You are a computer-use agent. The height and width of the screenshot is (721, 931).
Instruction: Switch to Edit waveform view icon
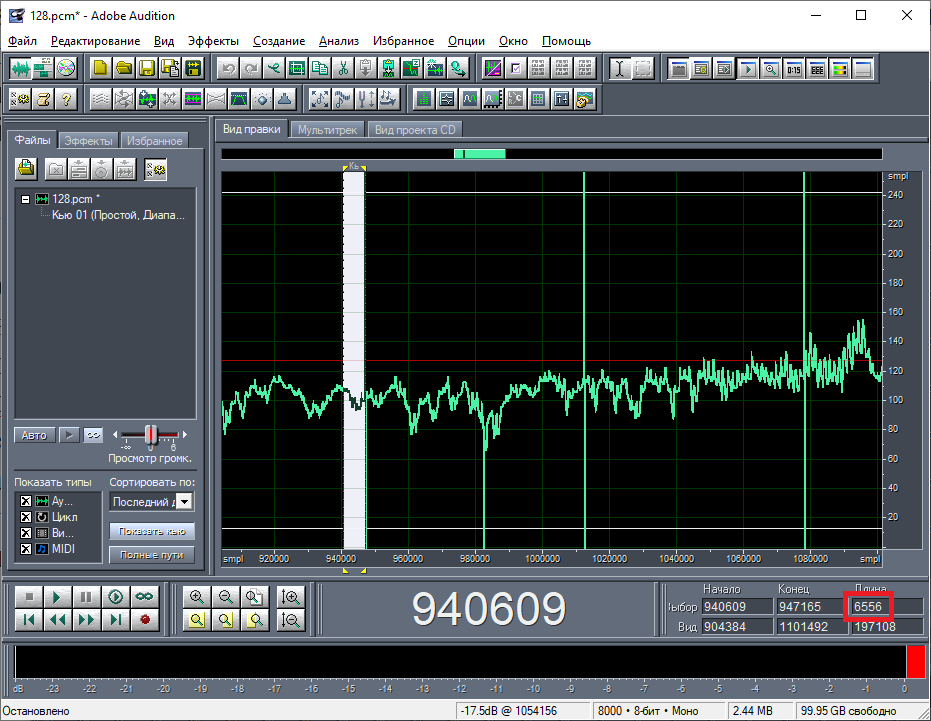tap(20, 69)
